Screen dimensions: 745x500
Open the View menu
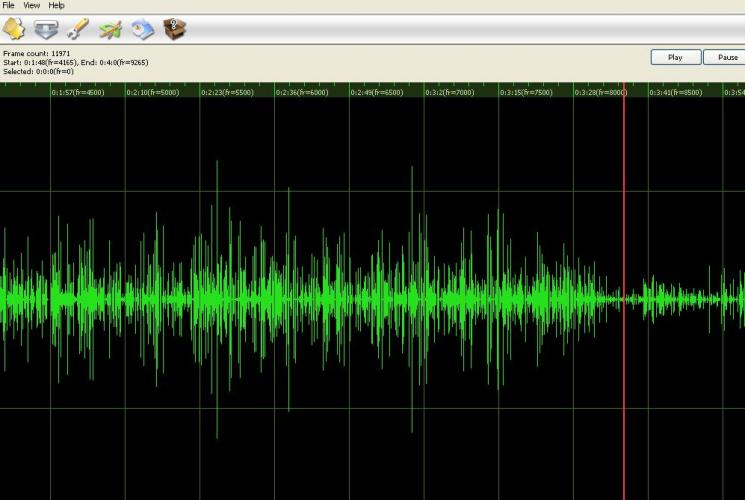click(32, 6)
